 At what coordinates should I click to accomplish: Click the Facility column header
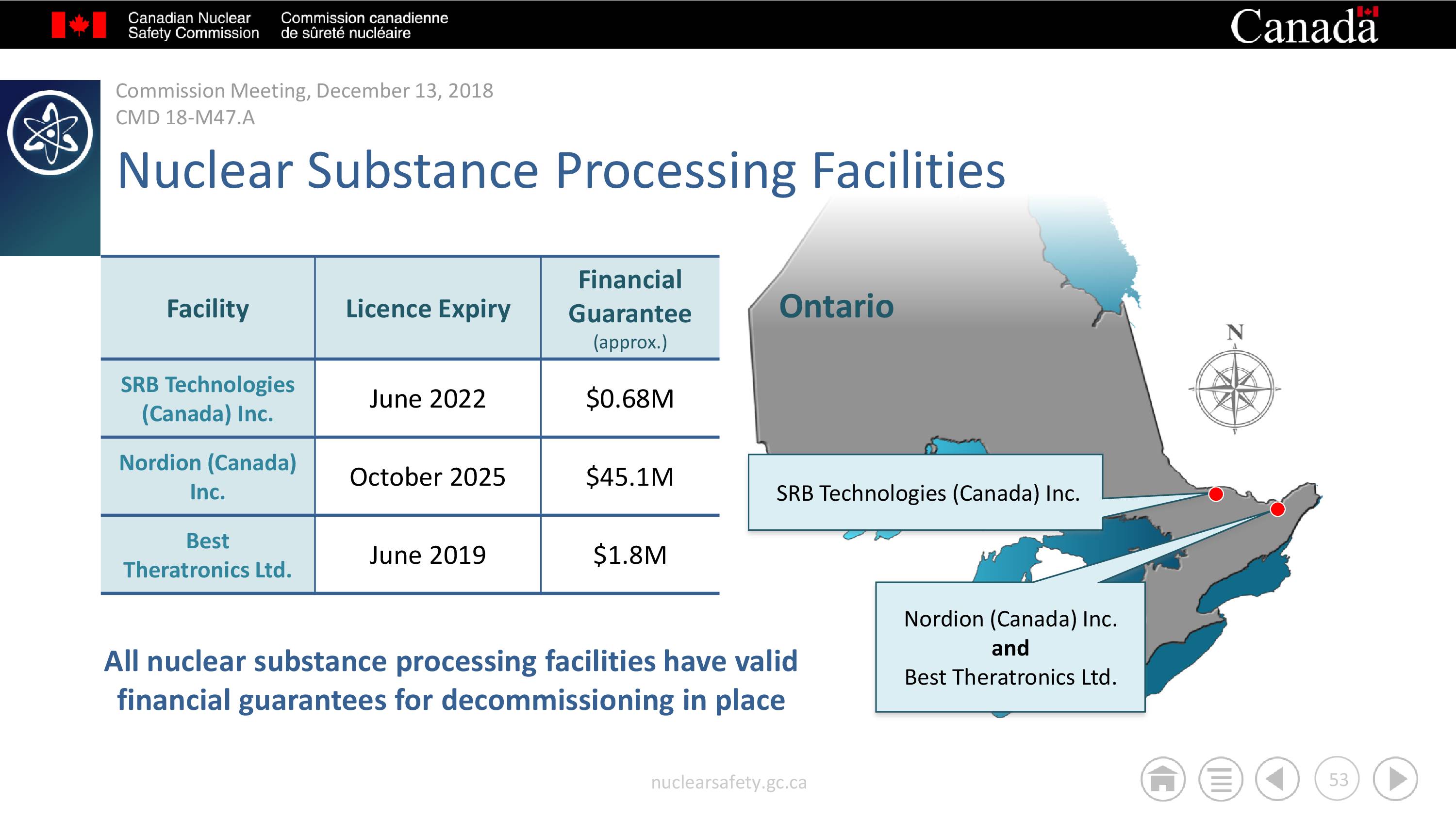point(207,308)
